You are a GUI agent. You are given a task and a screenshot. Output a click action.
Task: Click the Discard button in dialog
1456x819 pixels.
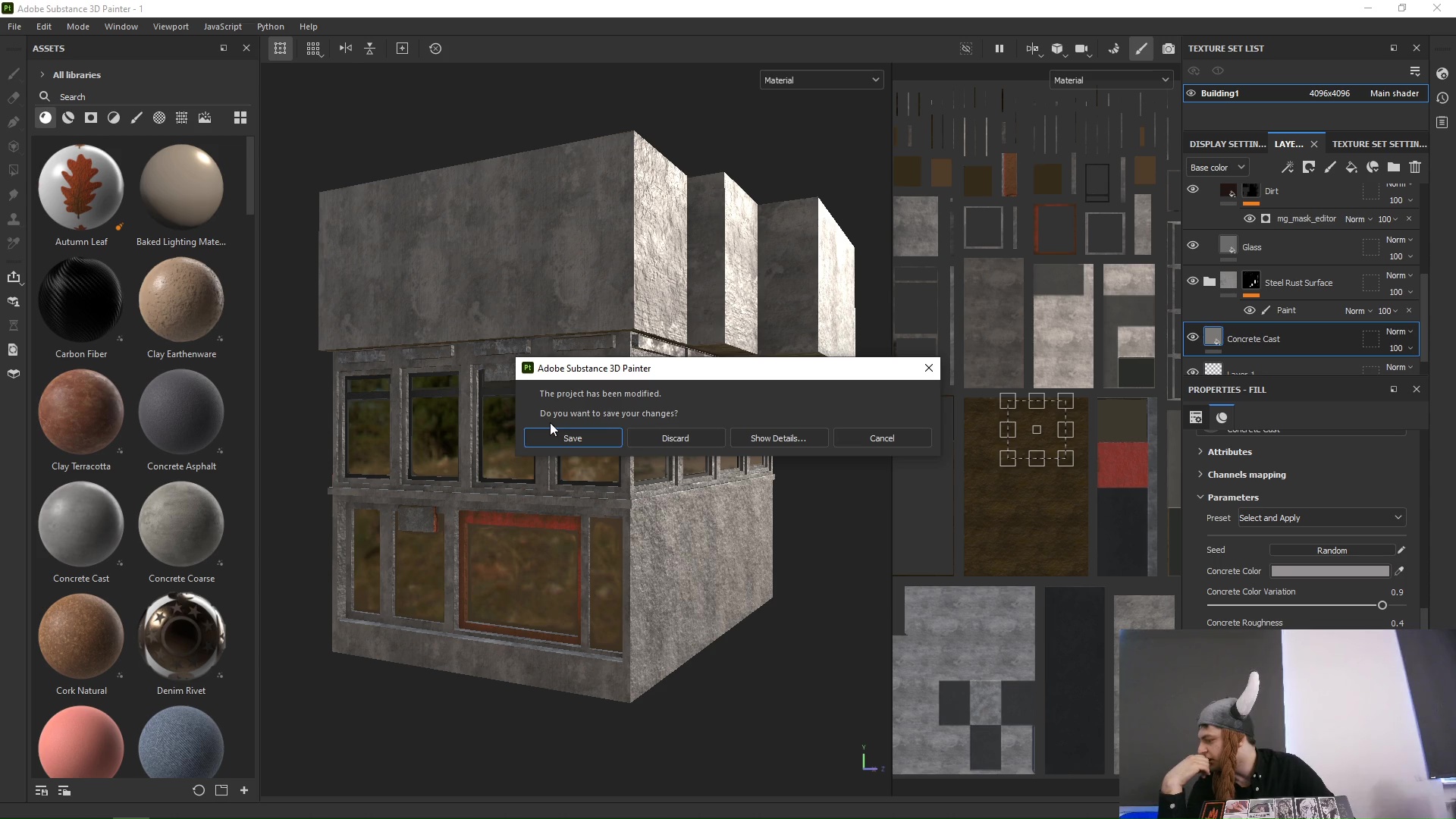[675, 438]
